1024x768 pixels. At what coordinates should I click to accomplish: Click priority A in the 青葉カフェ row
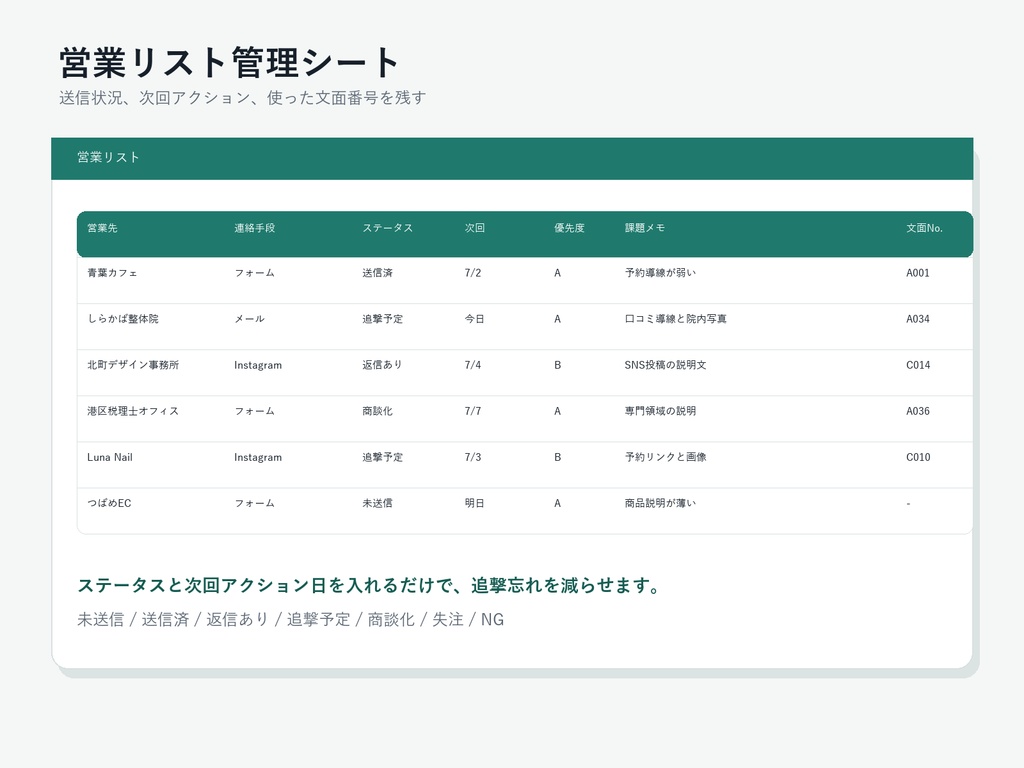click(558, 273)
